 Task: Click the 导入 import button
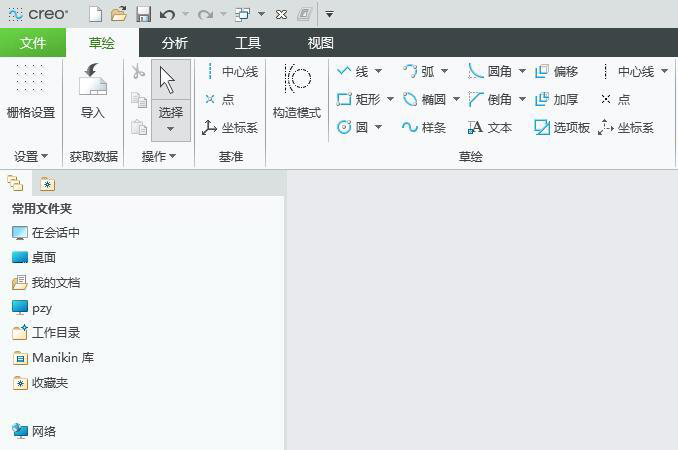[x=93, y=91]
